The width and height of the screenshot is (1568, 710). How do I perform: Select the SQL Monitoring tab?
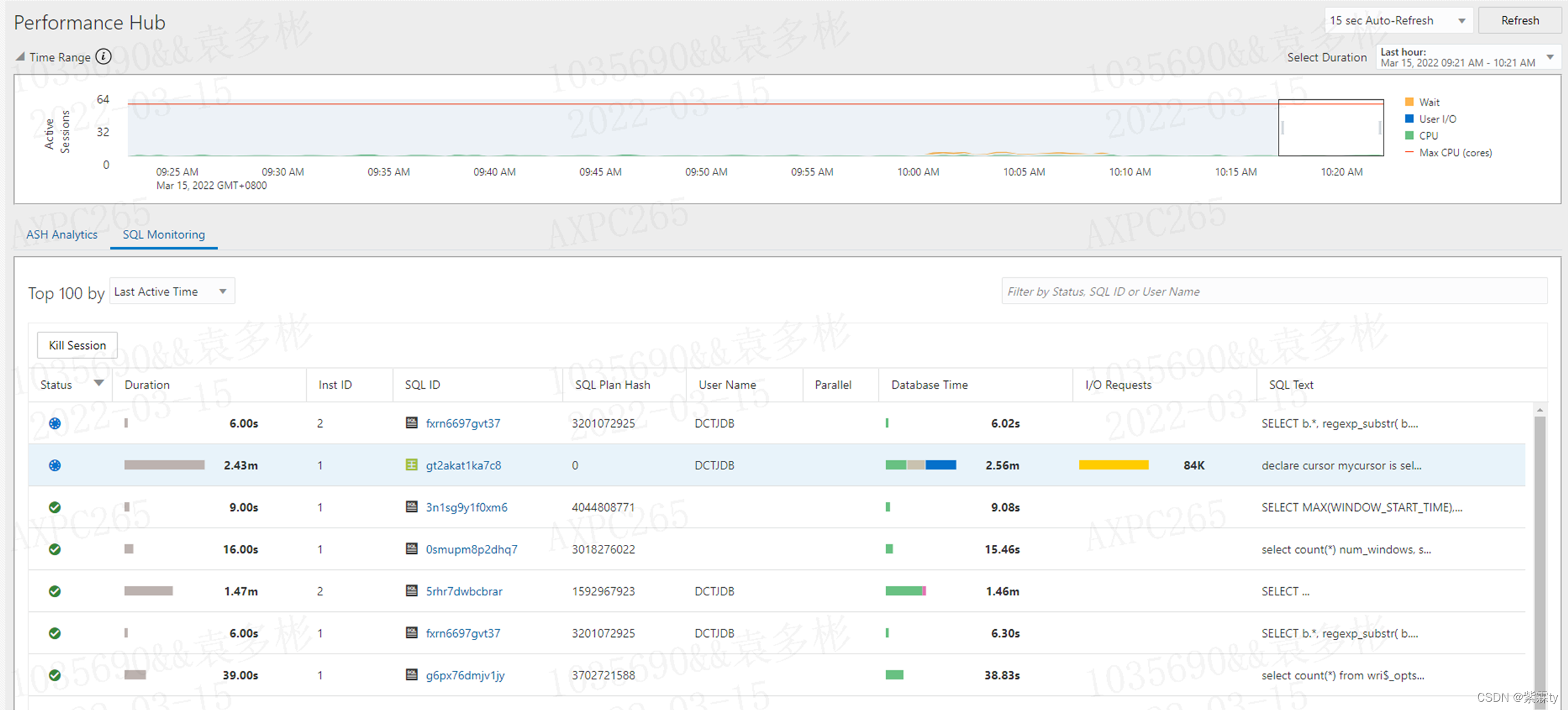(x=164, y=234)
